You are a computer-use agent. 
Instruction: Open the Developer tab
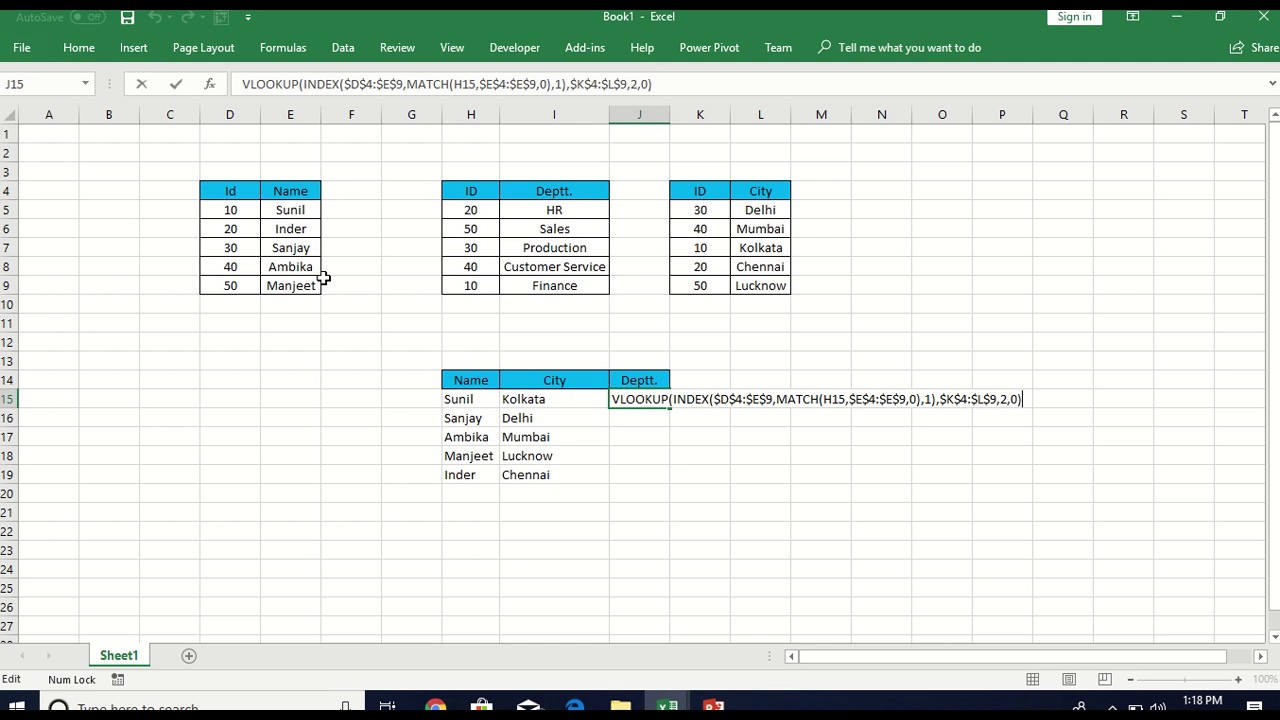click(x=515, y=47)
